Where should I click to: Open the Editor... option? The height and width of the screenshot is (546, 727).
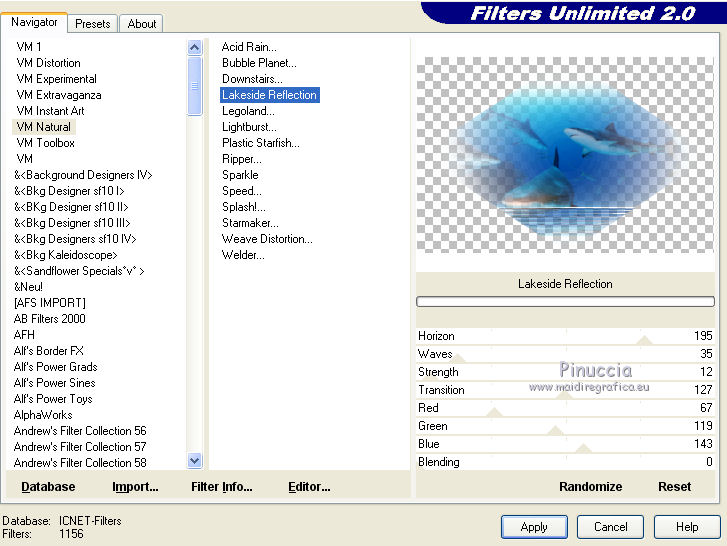(309, 487)
